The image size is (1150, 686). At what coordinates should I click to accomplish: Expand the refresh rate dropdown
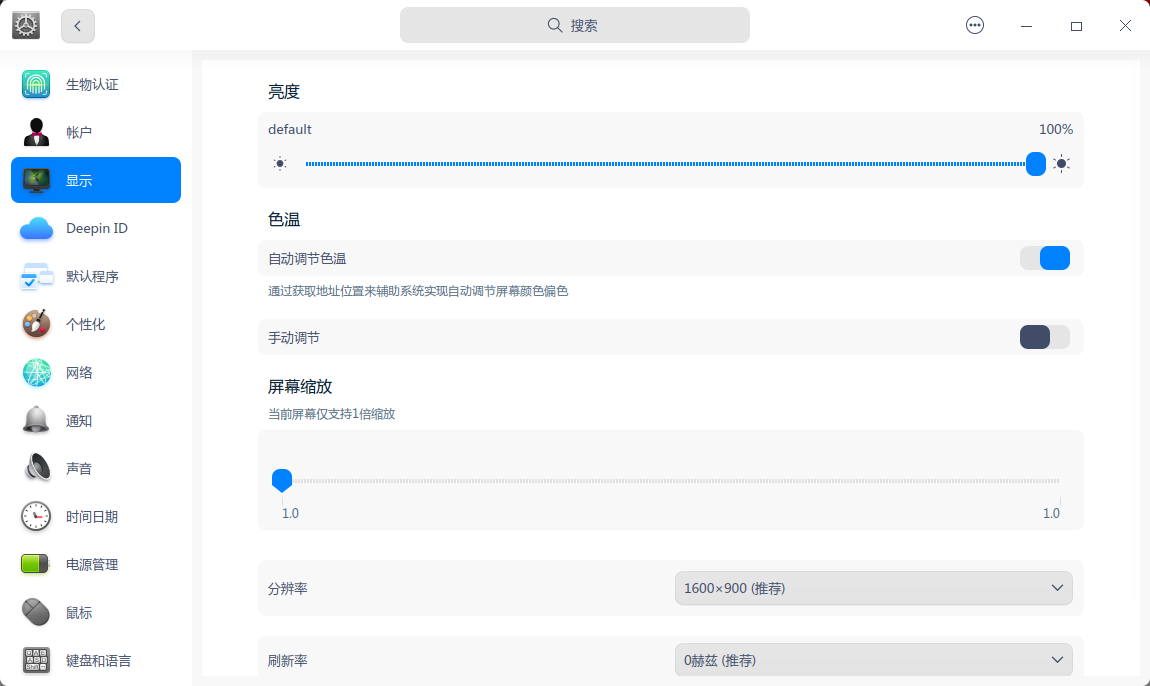pyautogui.click(x=873, y=660)
